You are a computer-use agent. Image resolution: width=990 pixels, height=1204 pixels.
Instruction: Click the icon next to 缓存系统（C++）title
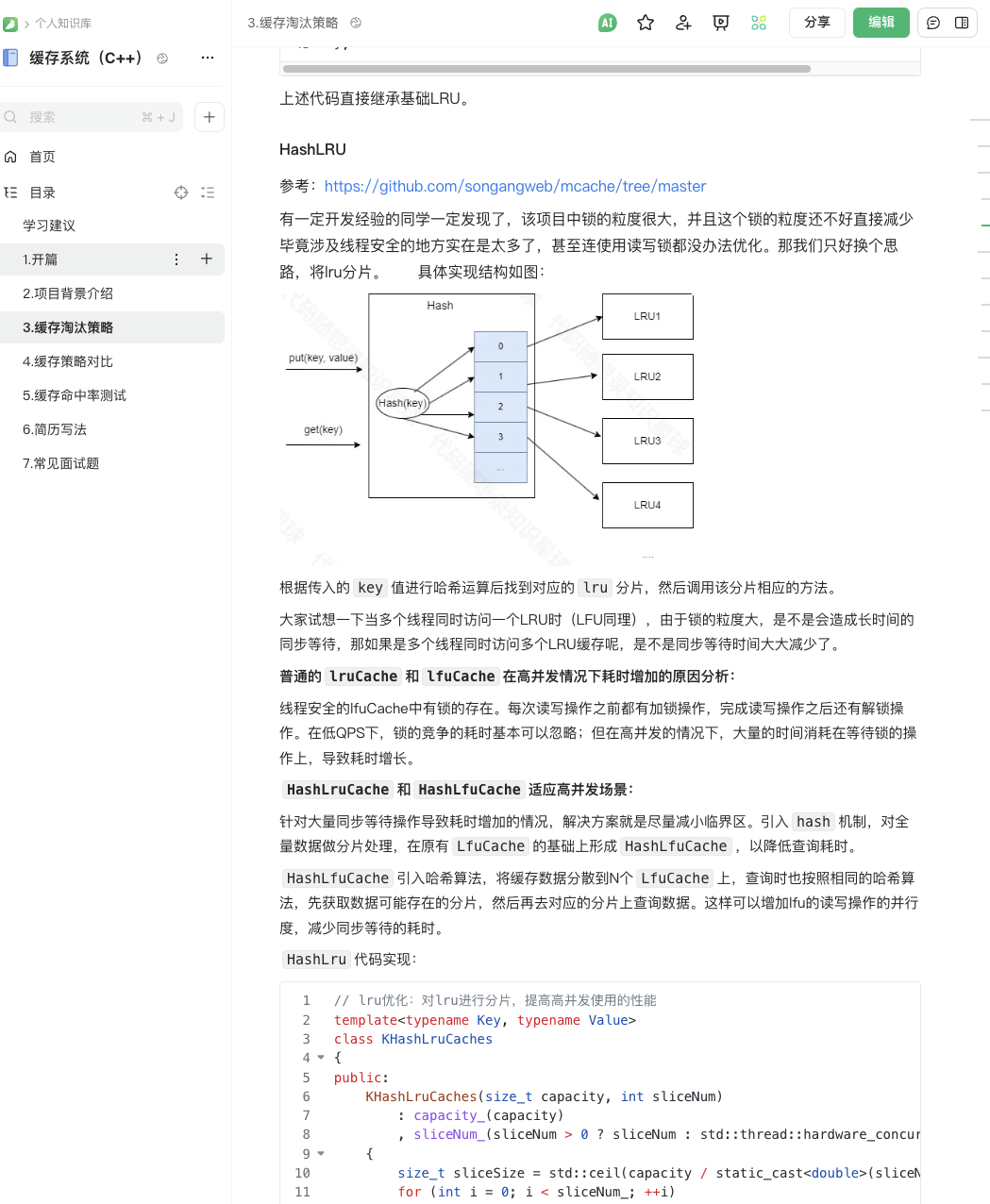tap(162, 59)
